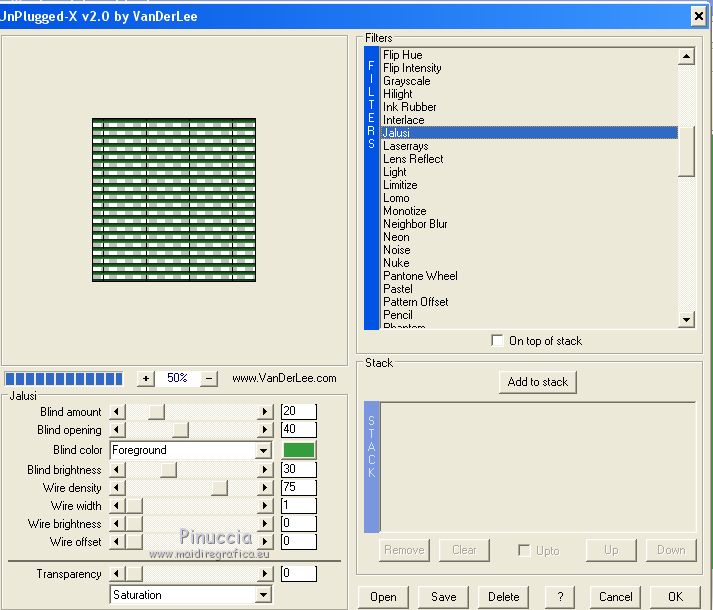713x610 pixels.
Task: Click the Clear stack button
Action: tap(464, 550)
